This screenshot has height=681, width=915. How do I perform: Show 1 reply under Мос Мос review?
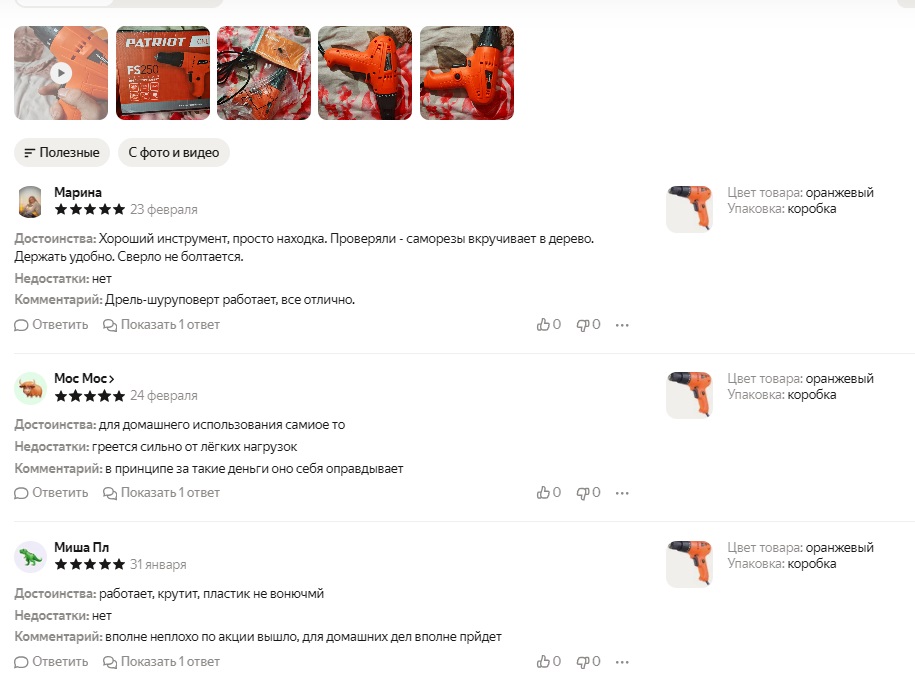tap(162, 493)
